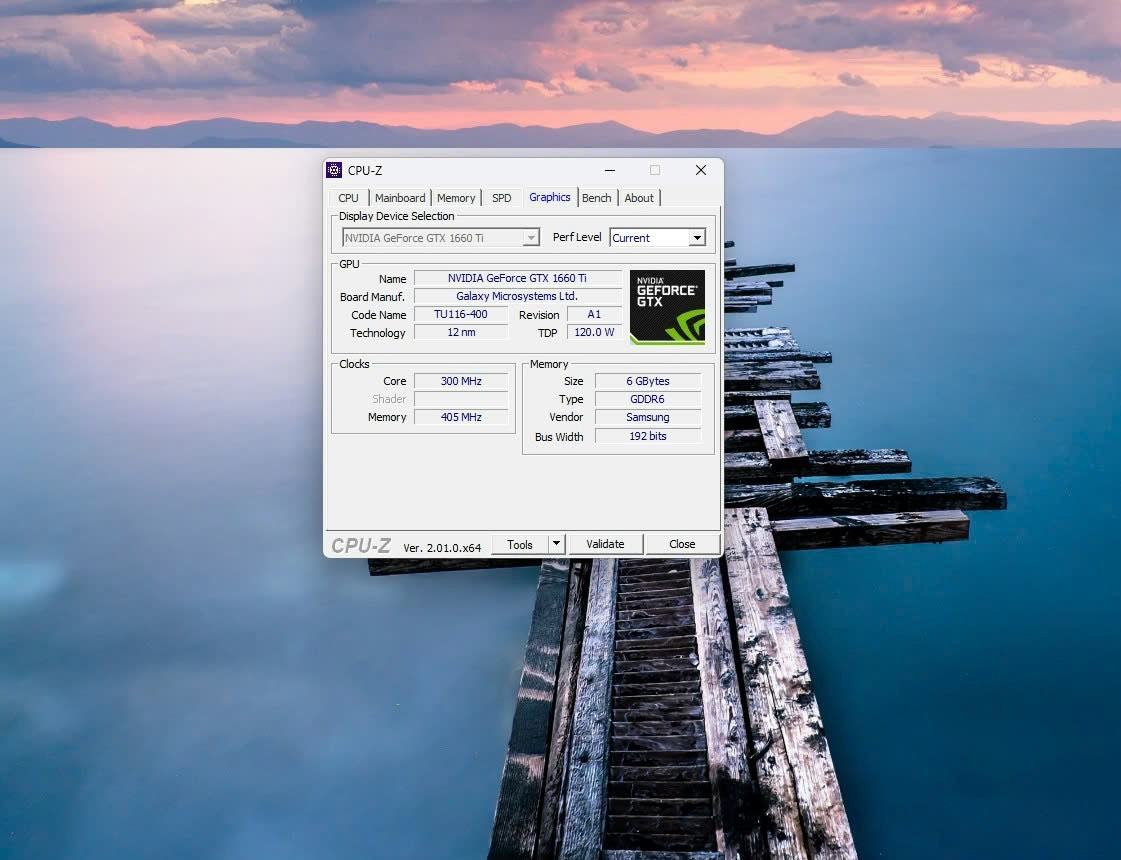Screen dimensions: 1121x860
Task: Minimize the CPU-Z window
Action: 610,170
